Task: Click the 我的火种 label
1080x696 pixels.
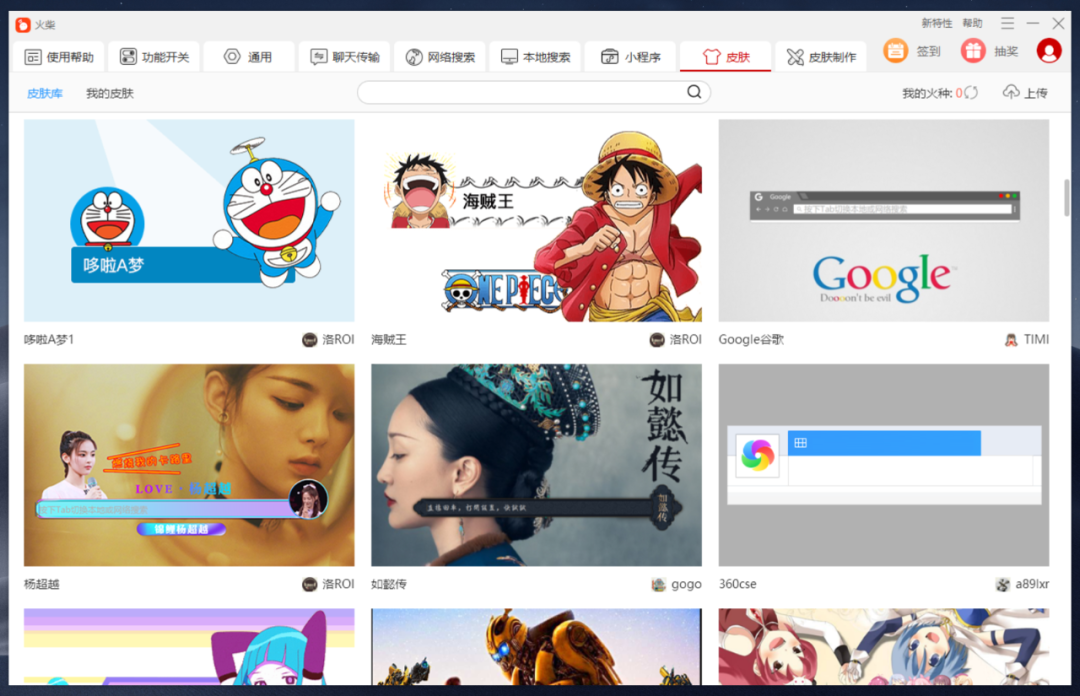Action: coord(927,93)
